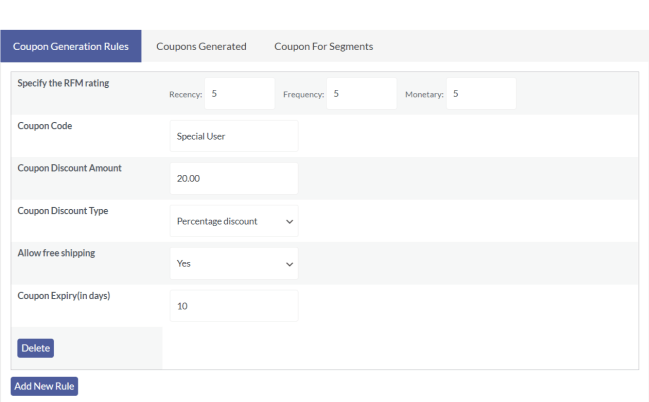Click the Add New Rule button
The width and height of the screenshot is (649, 402).
click(x=44, y=386)
